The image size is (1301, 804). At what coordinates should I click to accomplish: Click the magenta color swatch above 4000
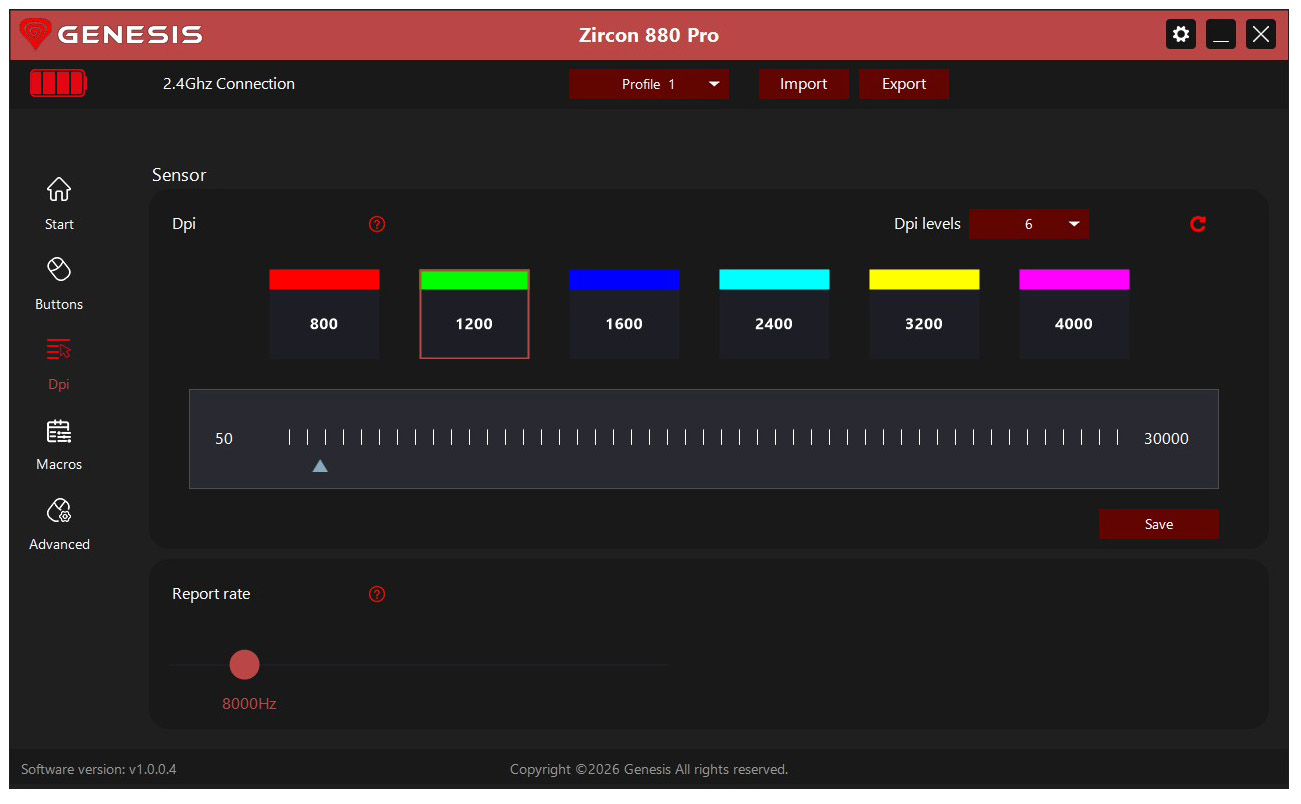coord(1074,279)
